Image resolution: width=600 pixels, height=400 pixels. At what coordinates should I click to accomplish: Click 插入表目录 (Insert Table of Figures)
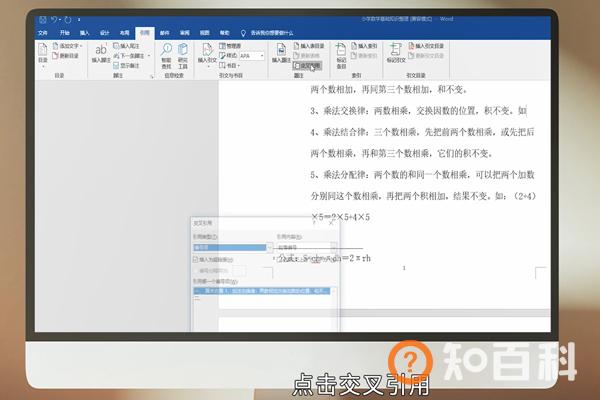coord(309,46)
